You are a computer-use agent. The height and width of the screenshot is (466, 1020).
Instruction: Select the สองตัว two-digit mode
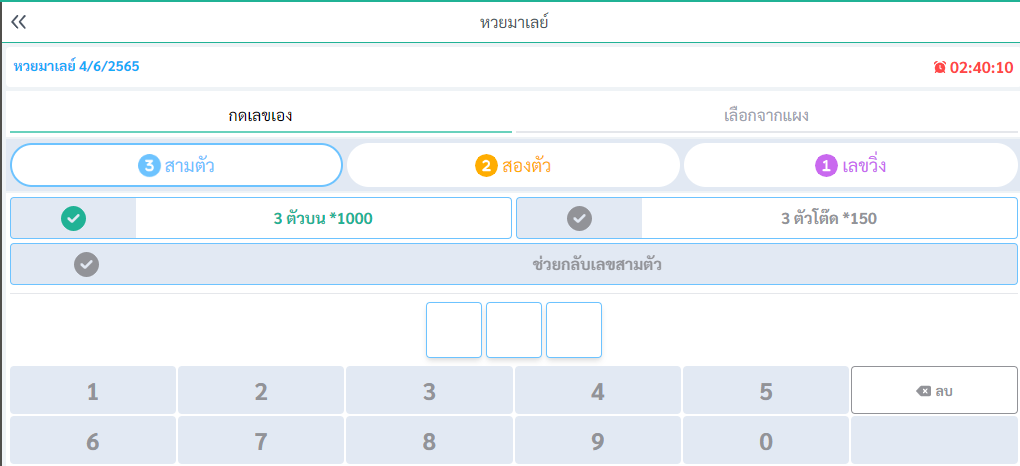tap(513, 165)
